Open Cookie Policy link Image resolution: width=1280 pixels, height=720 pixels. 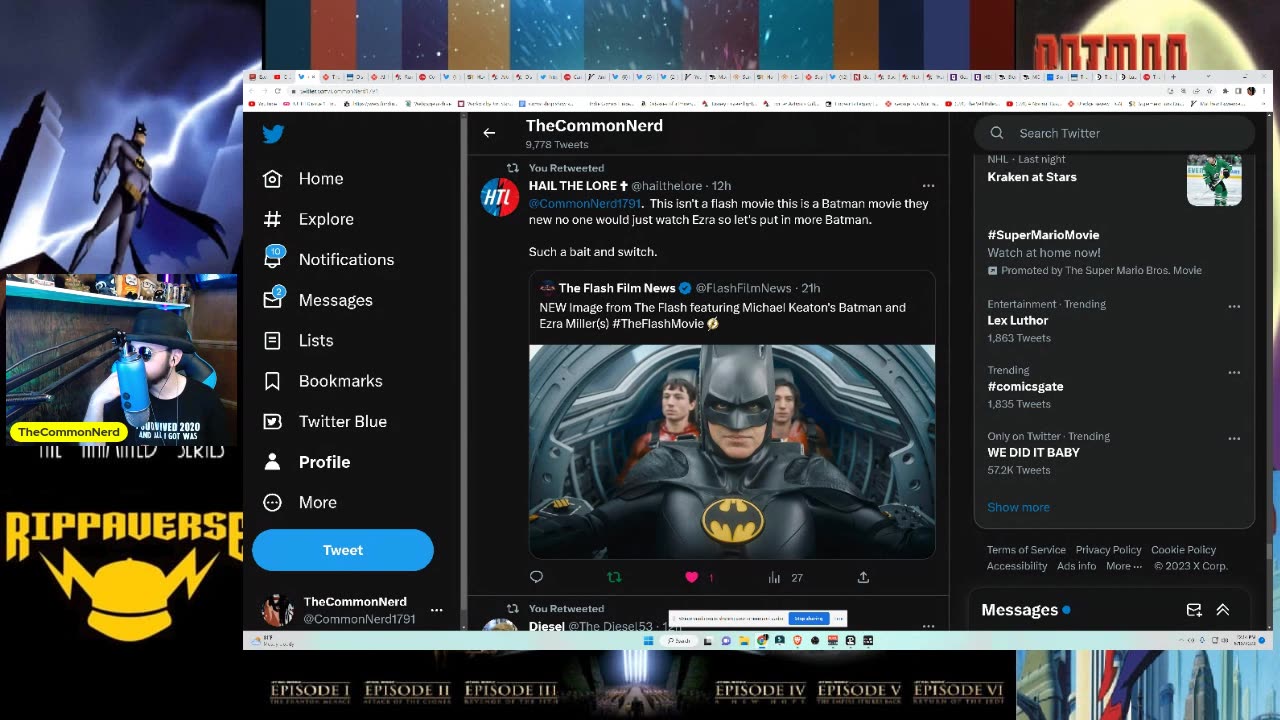pos(1183,550)
